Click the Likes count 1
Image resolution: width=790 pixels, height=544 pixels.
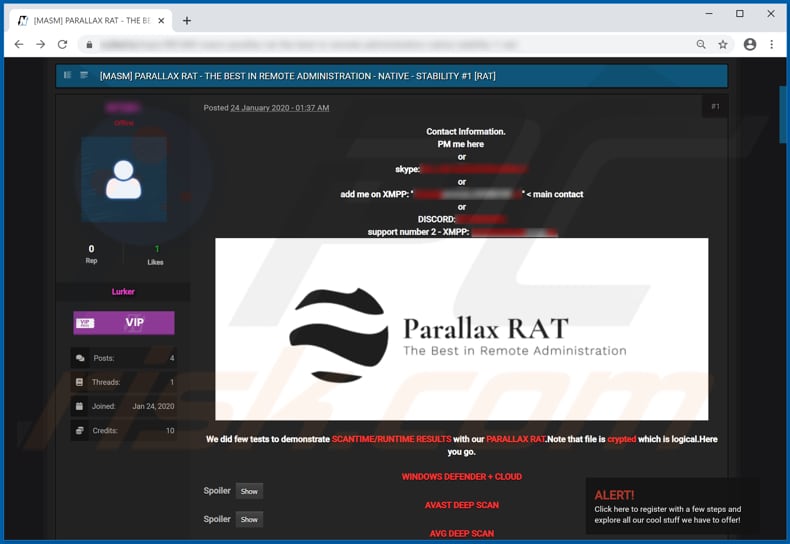pos(157,249)
